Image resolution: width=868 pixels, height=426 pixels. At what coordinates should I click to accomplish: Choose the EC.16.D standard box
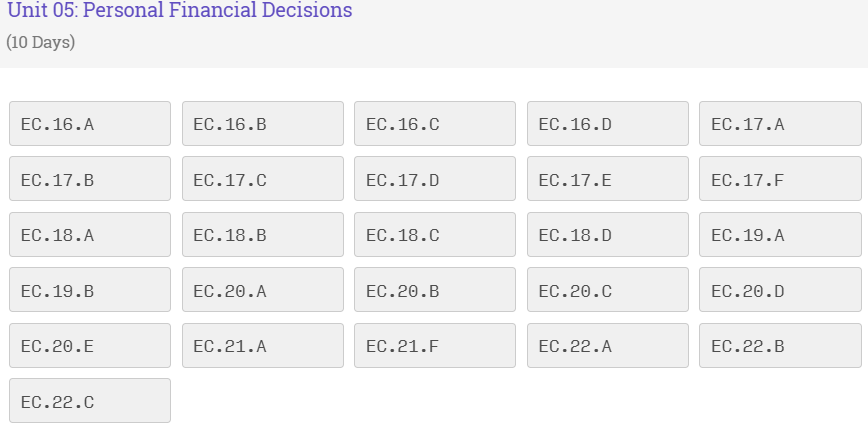(607, 124)
